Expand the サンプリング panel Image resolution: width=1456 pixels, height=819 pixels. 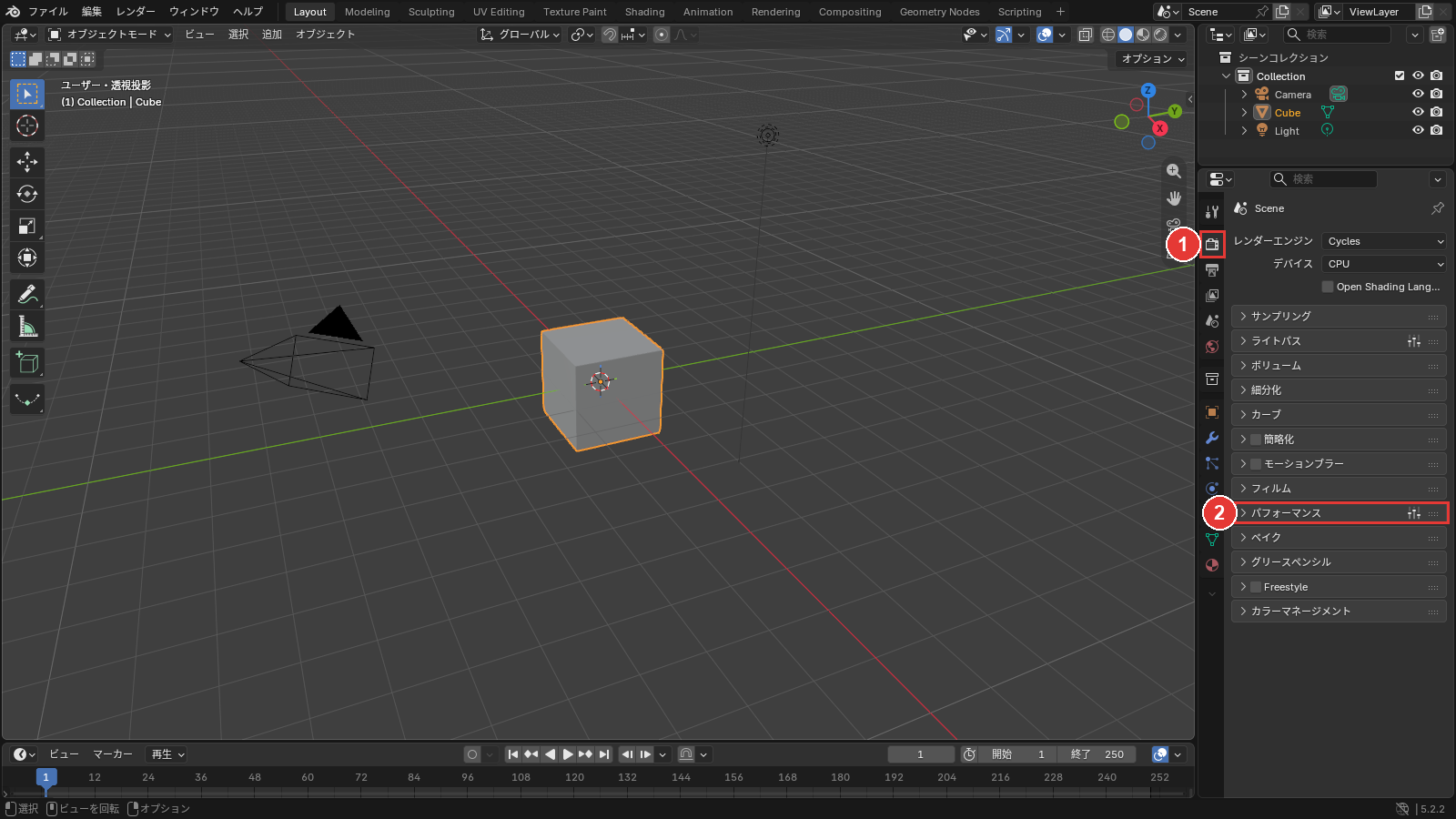tap(1339, 316)
